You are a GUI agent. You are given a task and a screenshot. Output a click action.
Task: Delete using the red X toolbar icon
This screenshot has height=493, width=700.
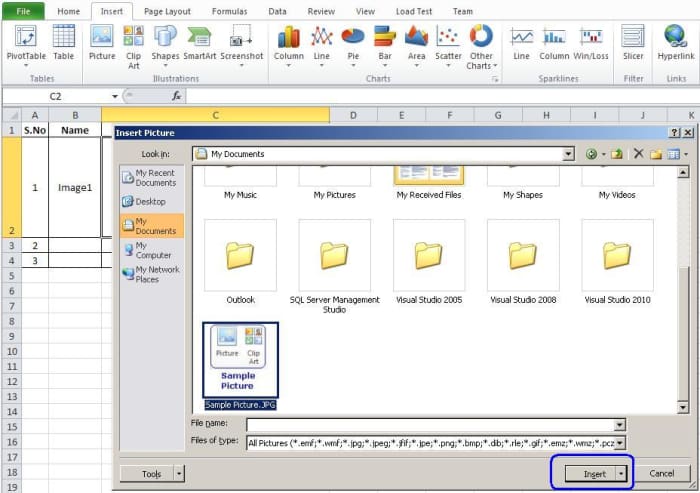[x=638, y=154]
